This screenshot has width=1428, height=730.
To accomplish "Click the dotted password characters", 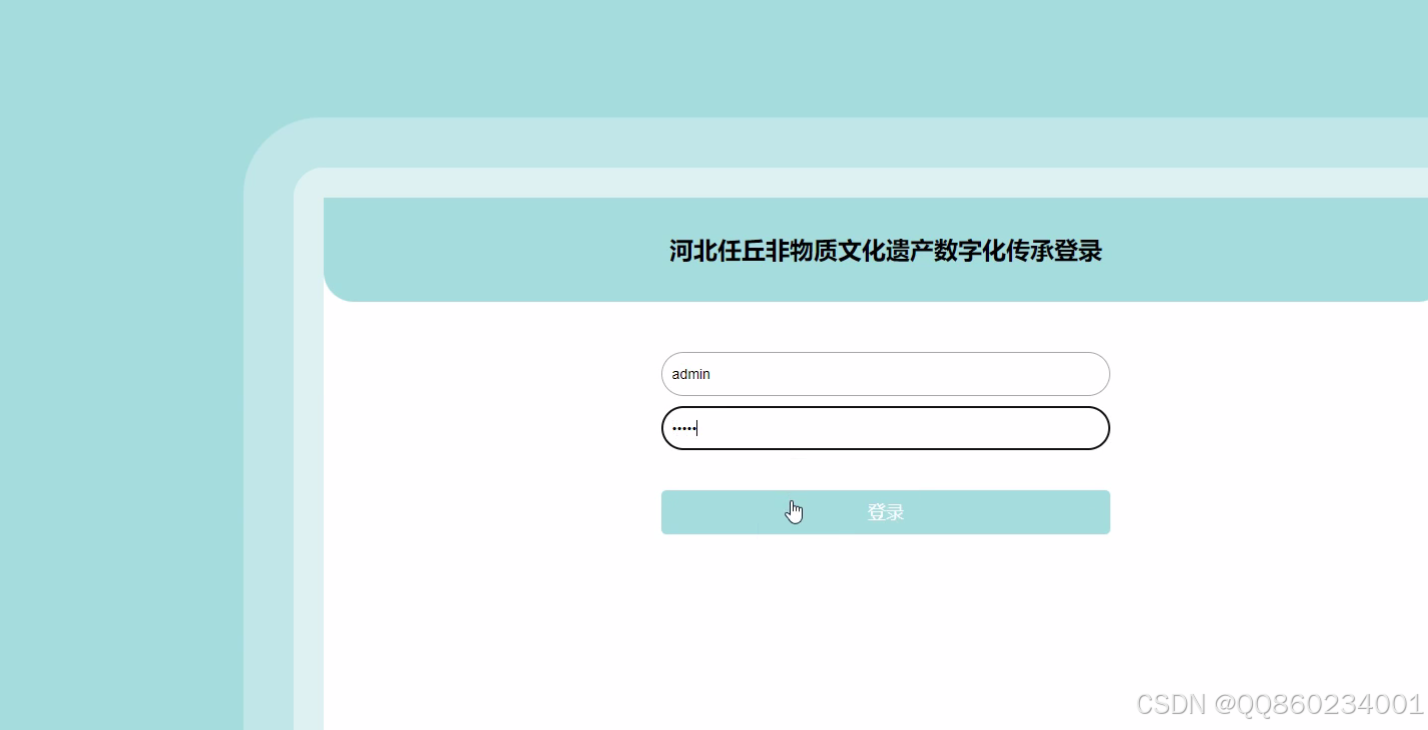I will (x=683, y=427).
